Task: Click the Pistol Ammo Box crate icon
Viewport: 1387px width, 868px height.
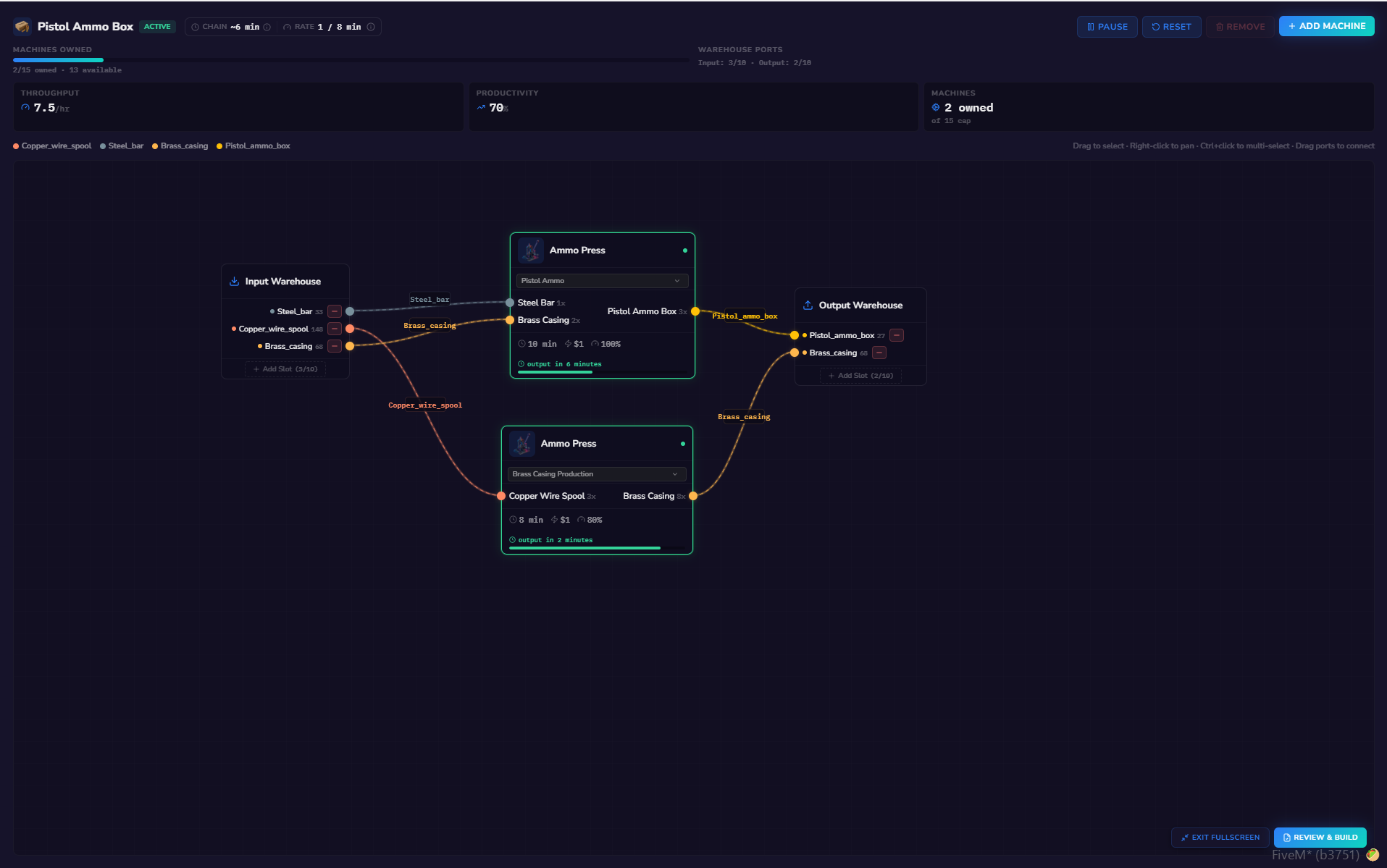Action: (x=22, y=27)
